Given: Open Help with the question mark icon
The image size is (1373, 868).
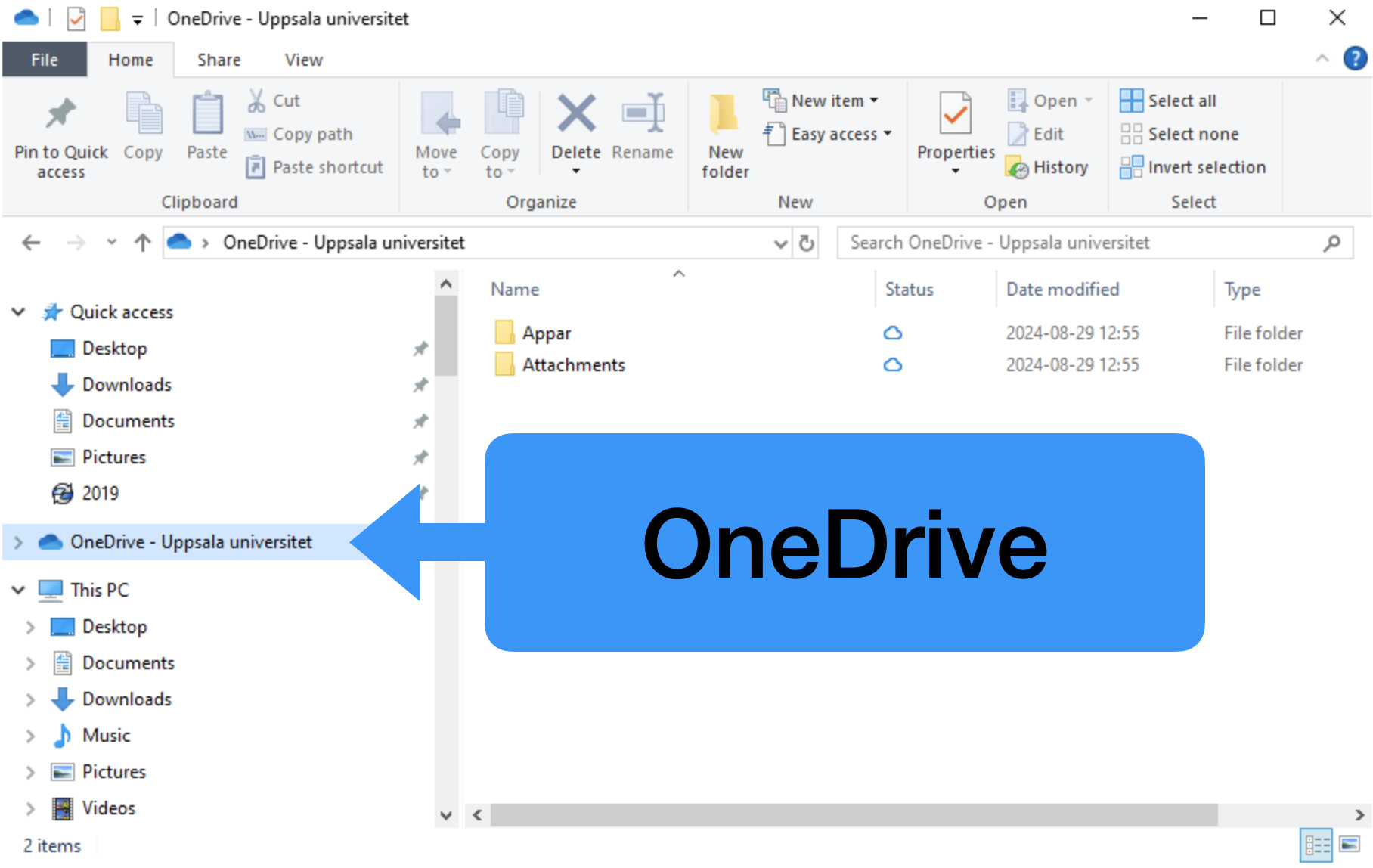Looking at the screenshot, I should coord(1355,58).
